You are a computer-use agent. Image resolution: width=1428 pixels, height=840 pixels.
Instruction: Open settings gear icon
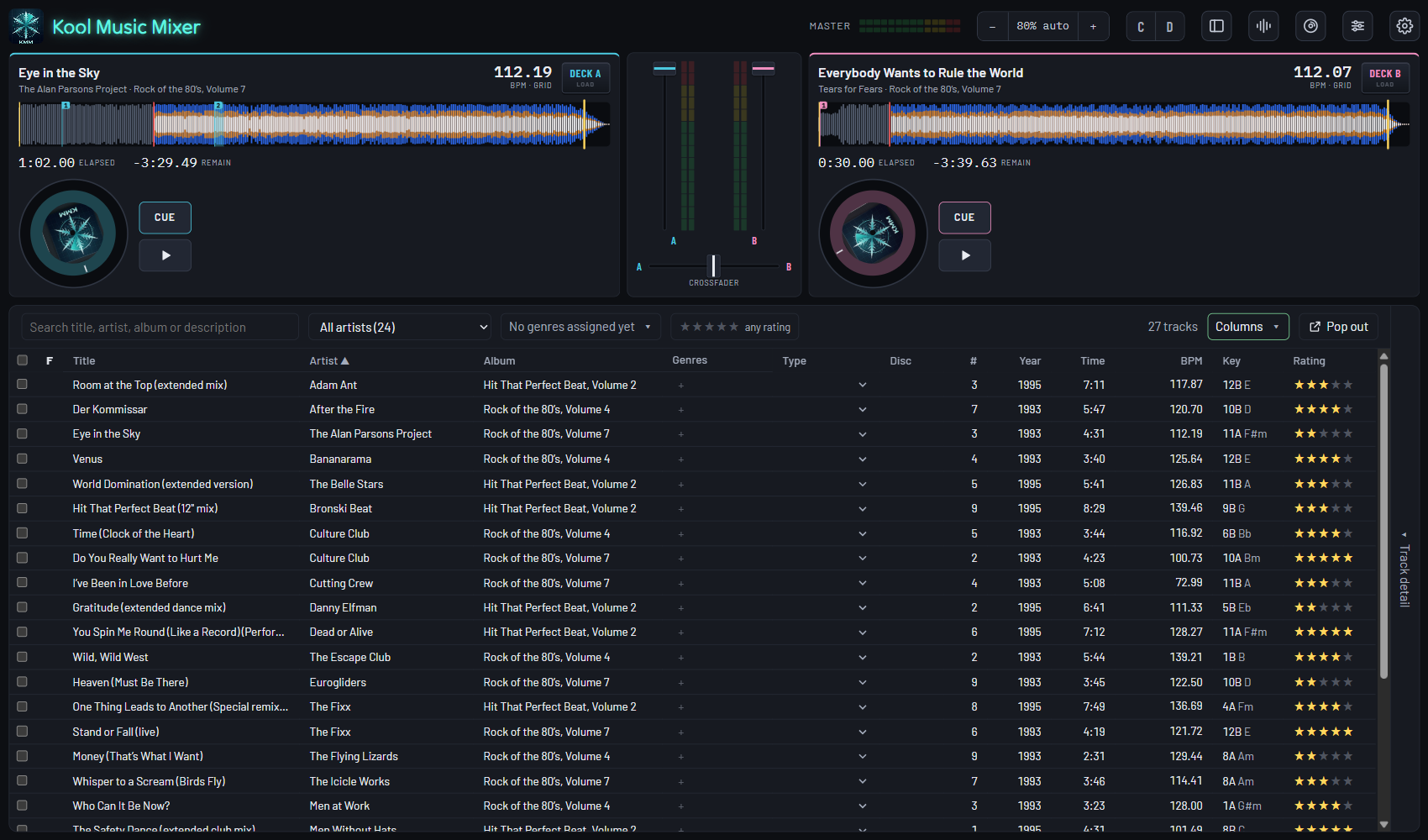click(1404, 26)
